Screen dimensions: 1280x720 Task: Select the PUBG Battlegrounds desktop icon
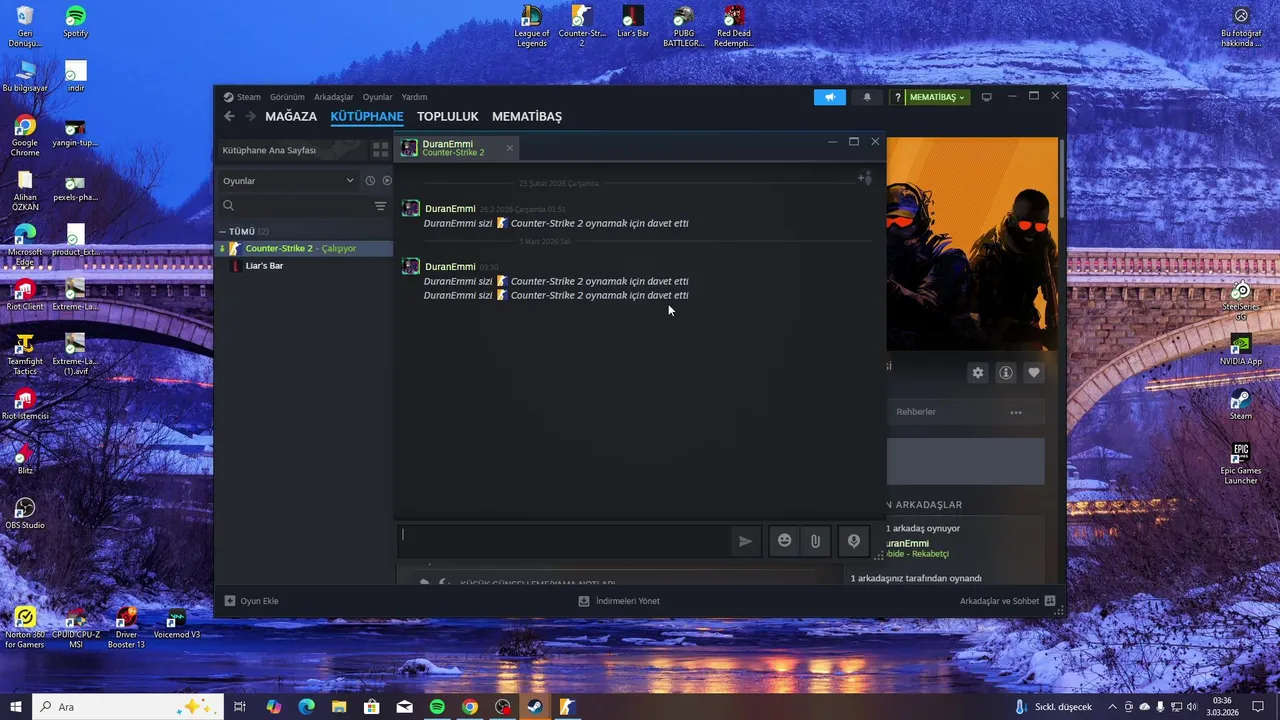click(684, 26)
